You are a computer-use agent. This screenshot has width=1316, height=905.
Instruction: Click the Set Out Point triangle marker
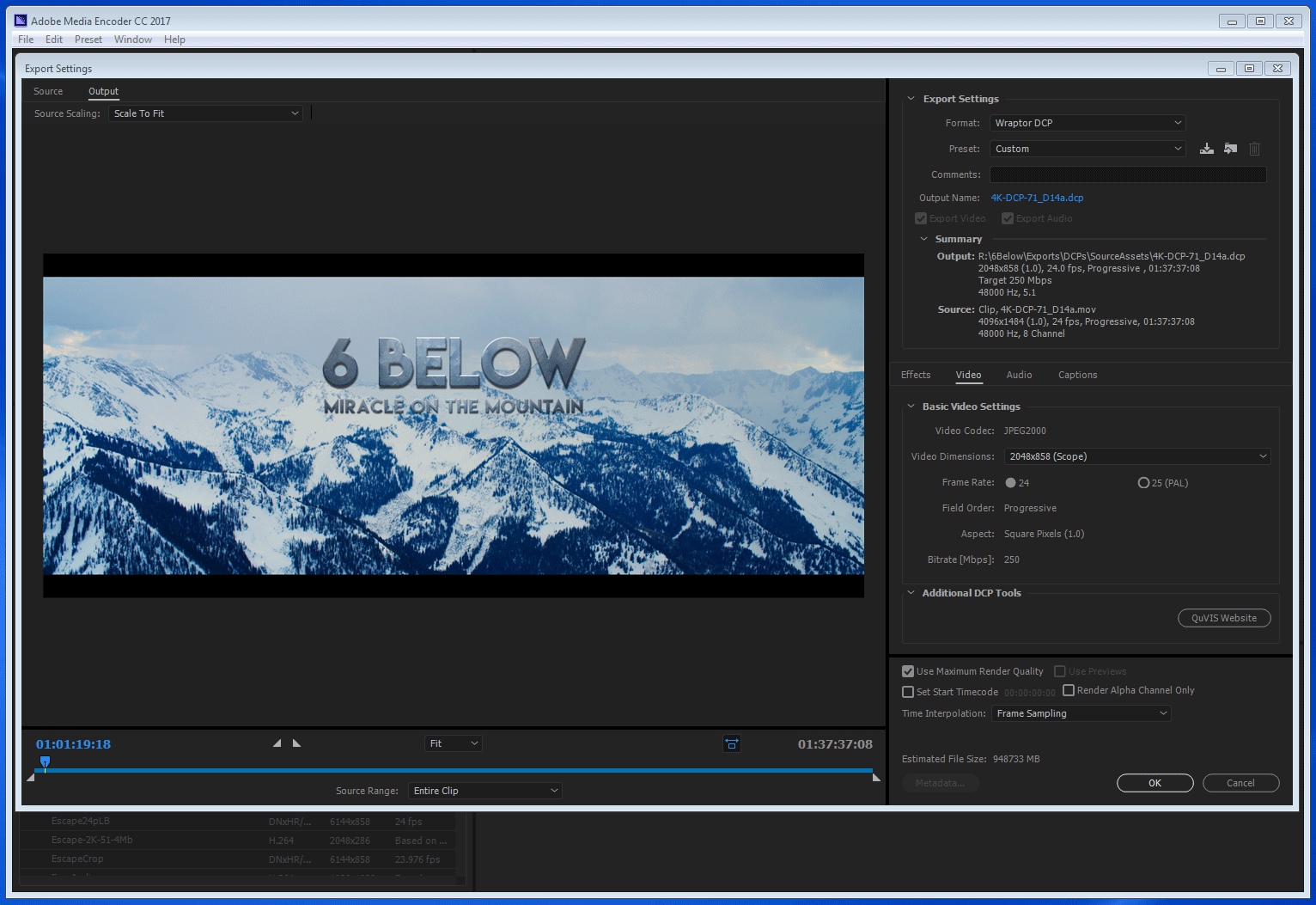point(297,743)
